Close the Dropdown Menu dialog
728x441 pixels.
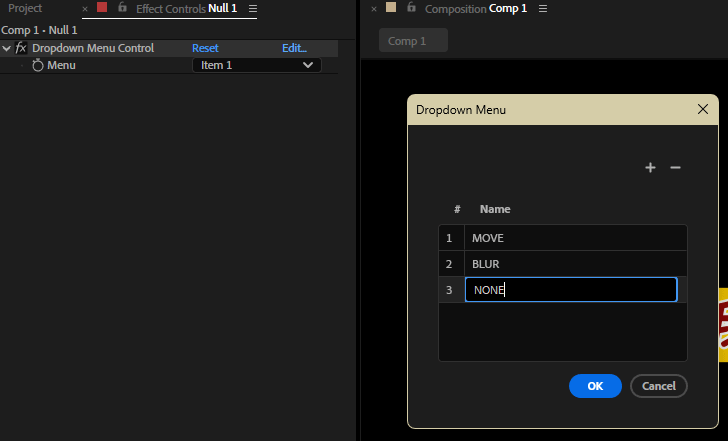point(702,109)
